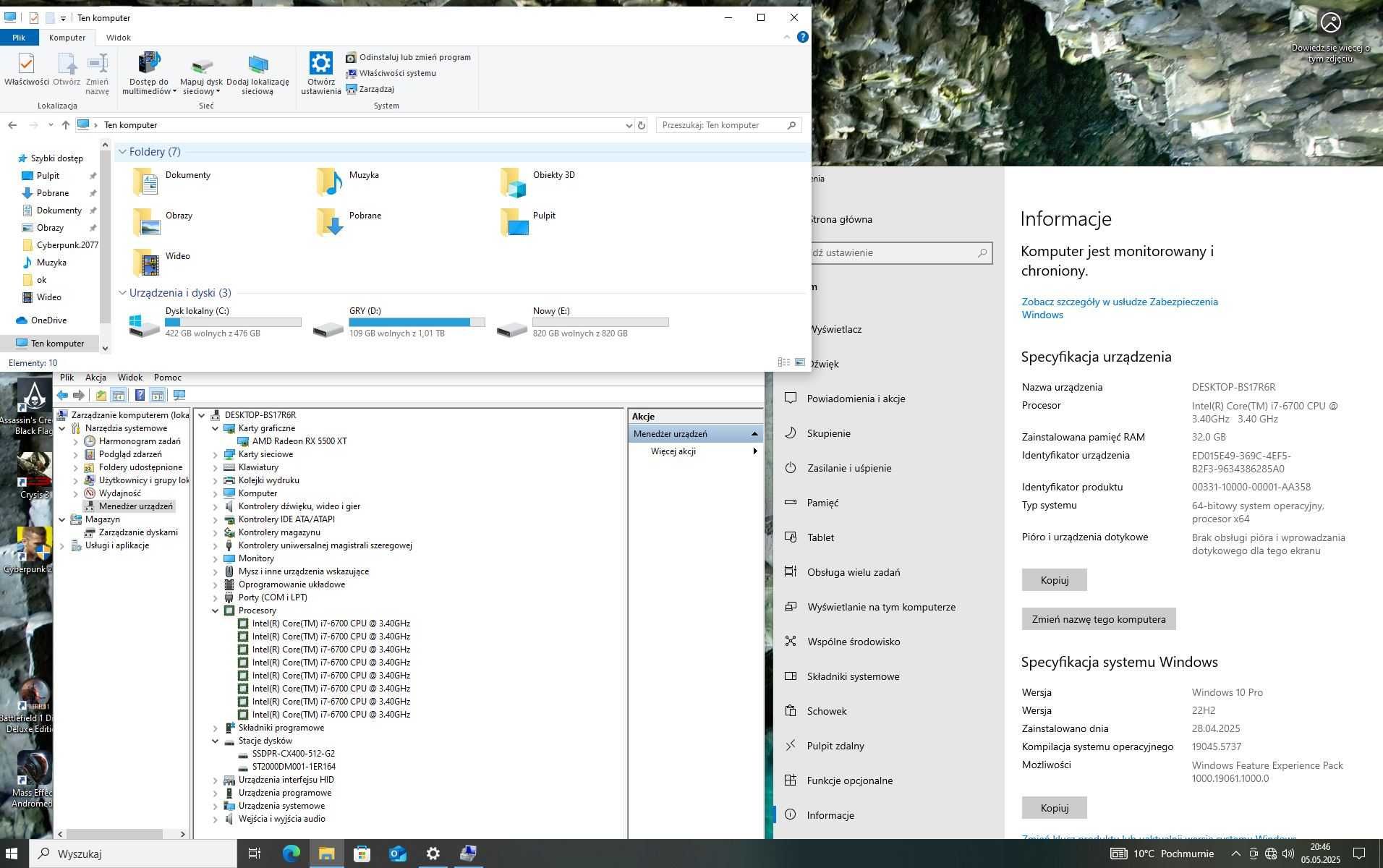Select Zarządzanie dyskami in the tree
This screenshot has height=868, width=1383.
pos(138,532)
